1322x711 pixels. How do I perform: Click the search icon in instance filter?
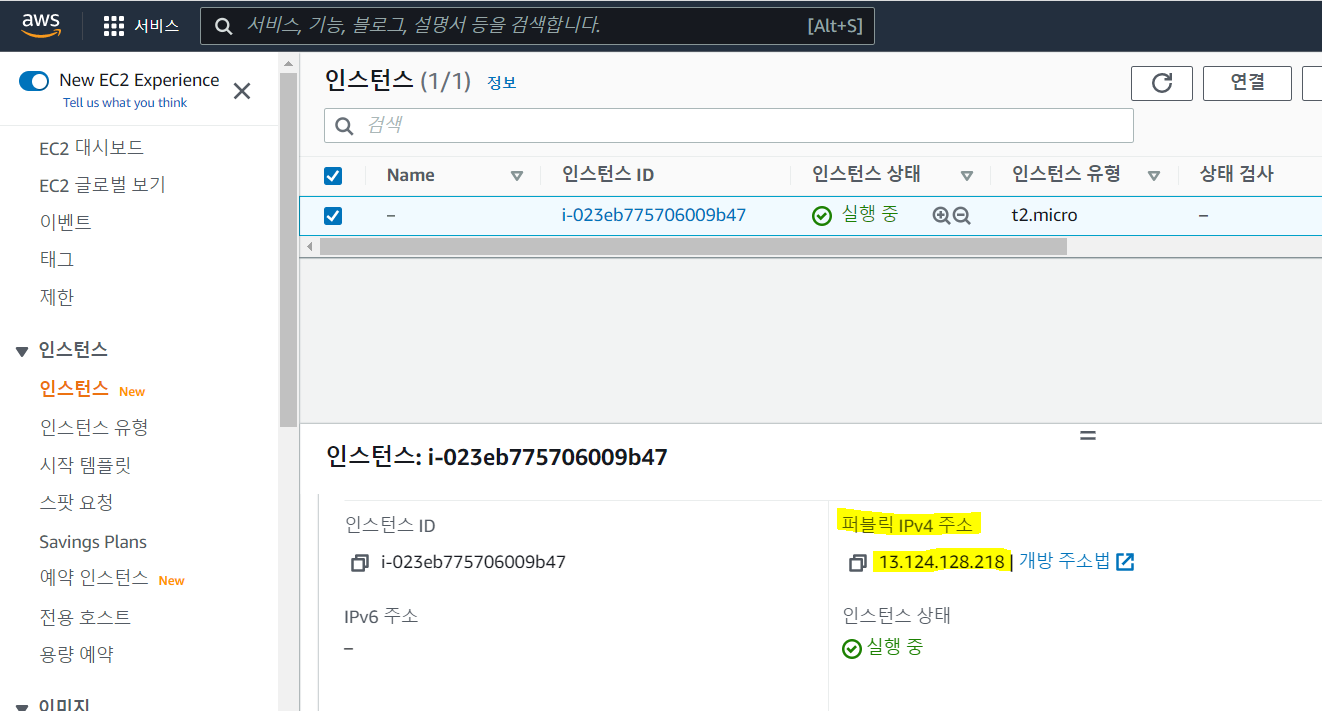(345, 126)
